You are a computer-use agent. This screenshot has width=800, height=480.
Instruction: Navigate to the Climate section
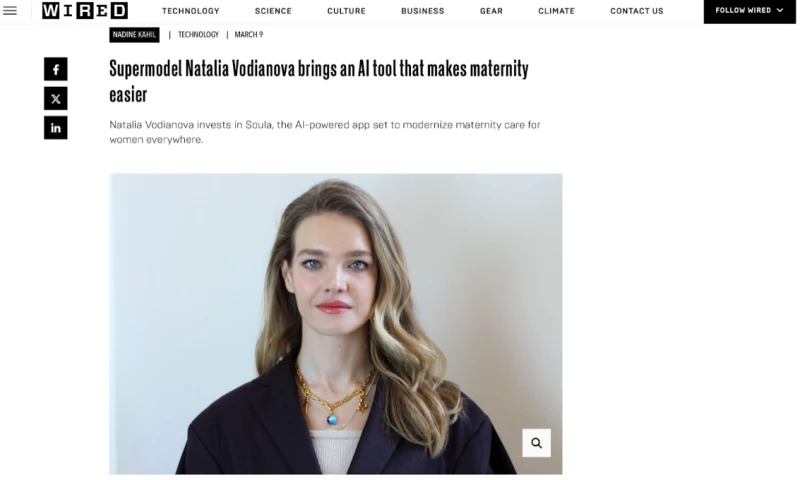(x=556, y=11)
